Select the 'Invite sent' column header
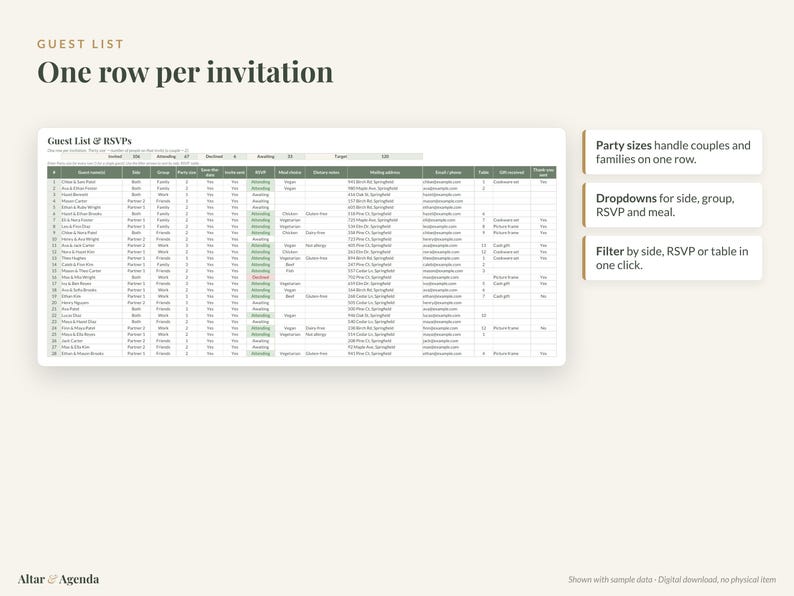 pyautogui.click(x=234, y=172)
